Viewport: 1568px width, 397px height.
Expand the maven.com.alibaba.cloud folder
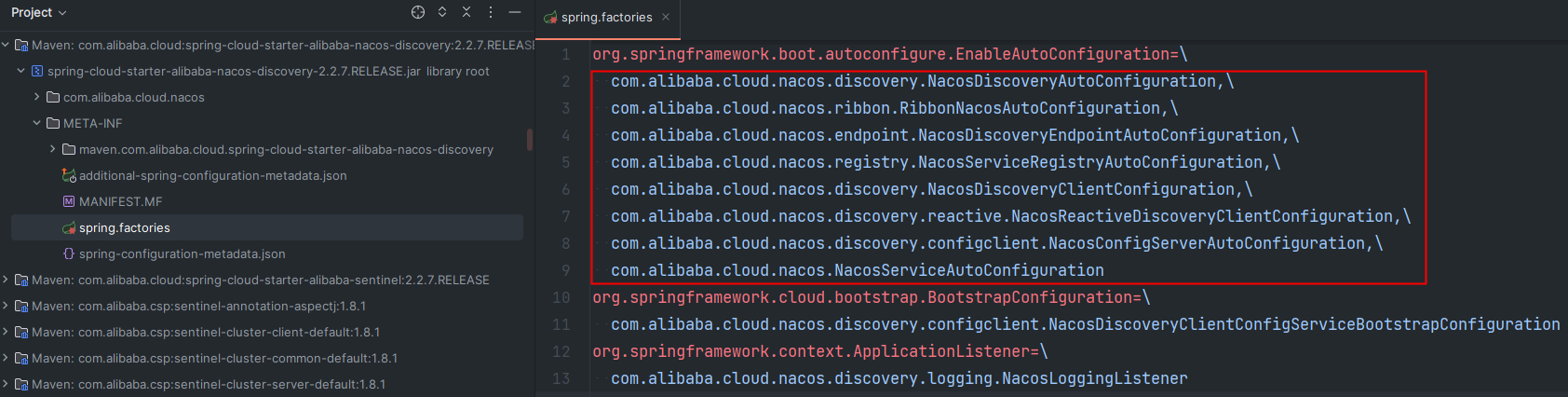(x=53, y=149)
